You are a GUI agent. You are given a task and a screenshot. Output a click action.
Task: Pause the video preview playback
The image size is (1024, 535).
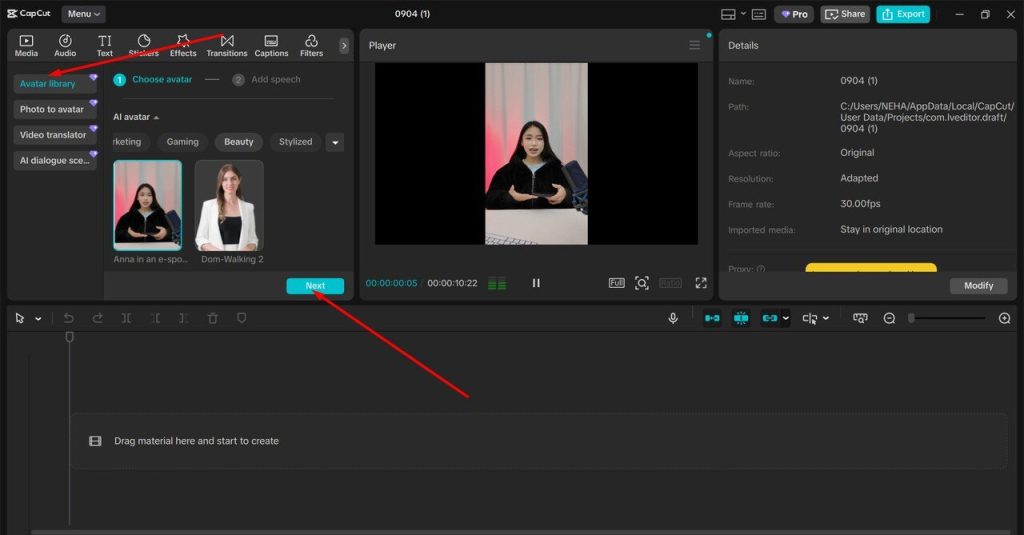tap(536, 283)
